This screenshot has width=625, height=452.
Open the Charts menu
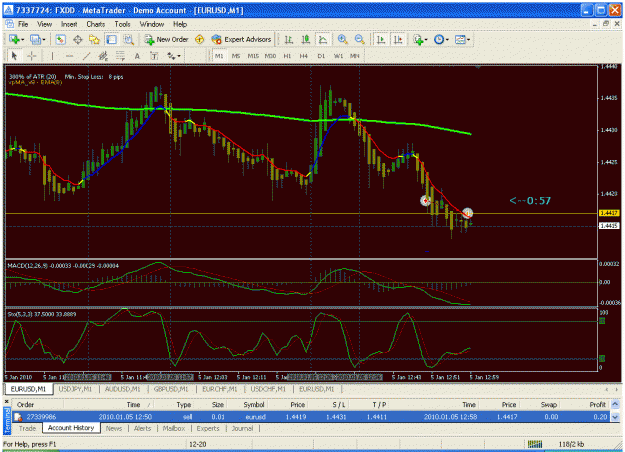(x=96, y=24)
